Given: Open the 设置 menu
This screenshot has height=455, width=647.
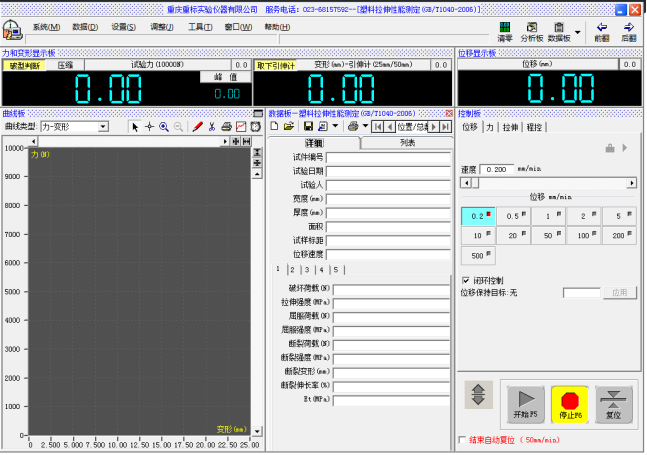Looking at the screenshot, I should pyautogui.click(x=124, y=27).
